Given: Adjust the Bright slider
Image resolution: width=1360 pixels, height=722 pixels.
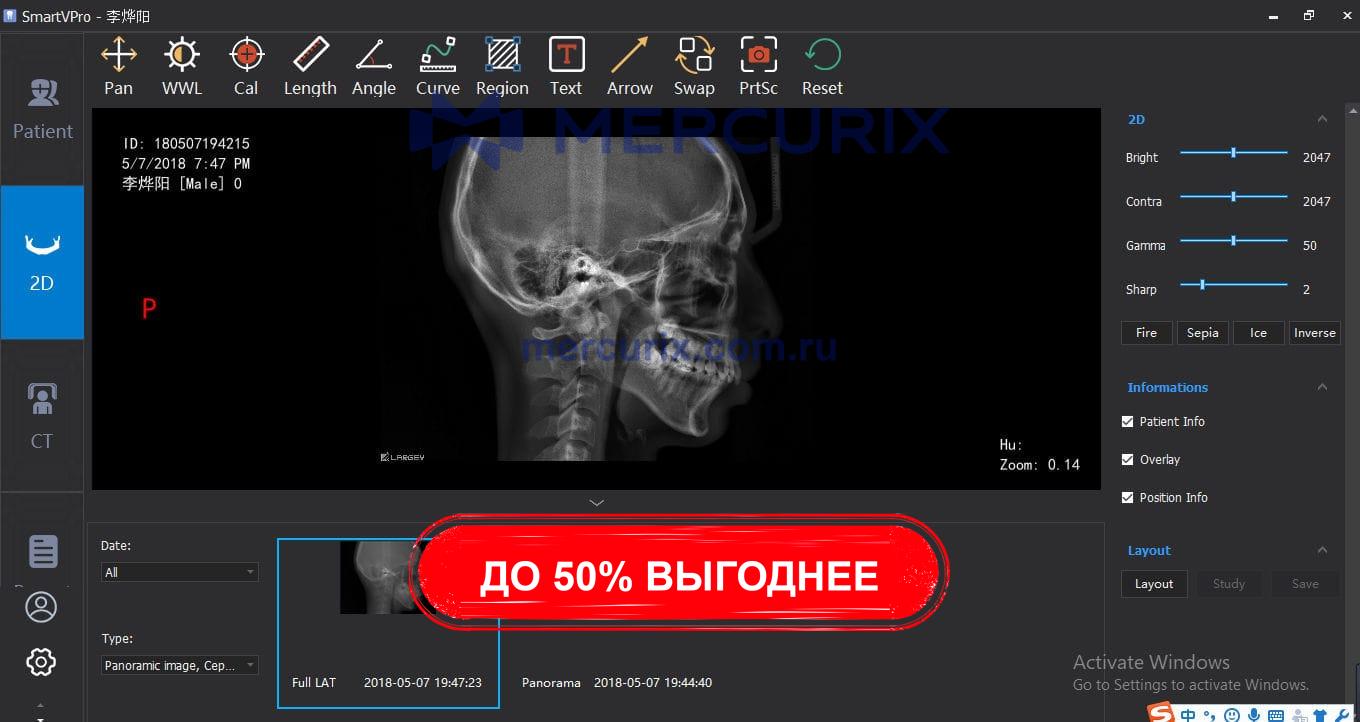Looking at the screenshot, I should [x=1234, y=153].
